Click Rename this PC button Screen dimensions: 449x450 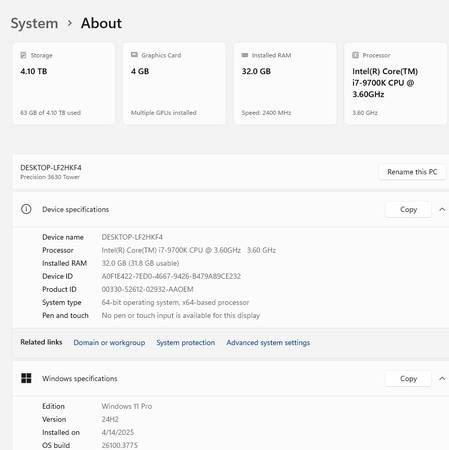[412, 172]
